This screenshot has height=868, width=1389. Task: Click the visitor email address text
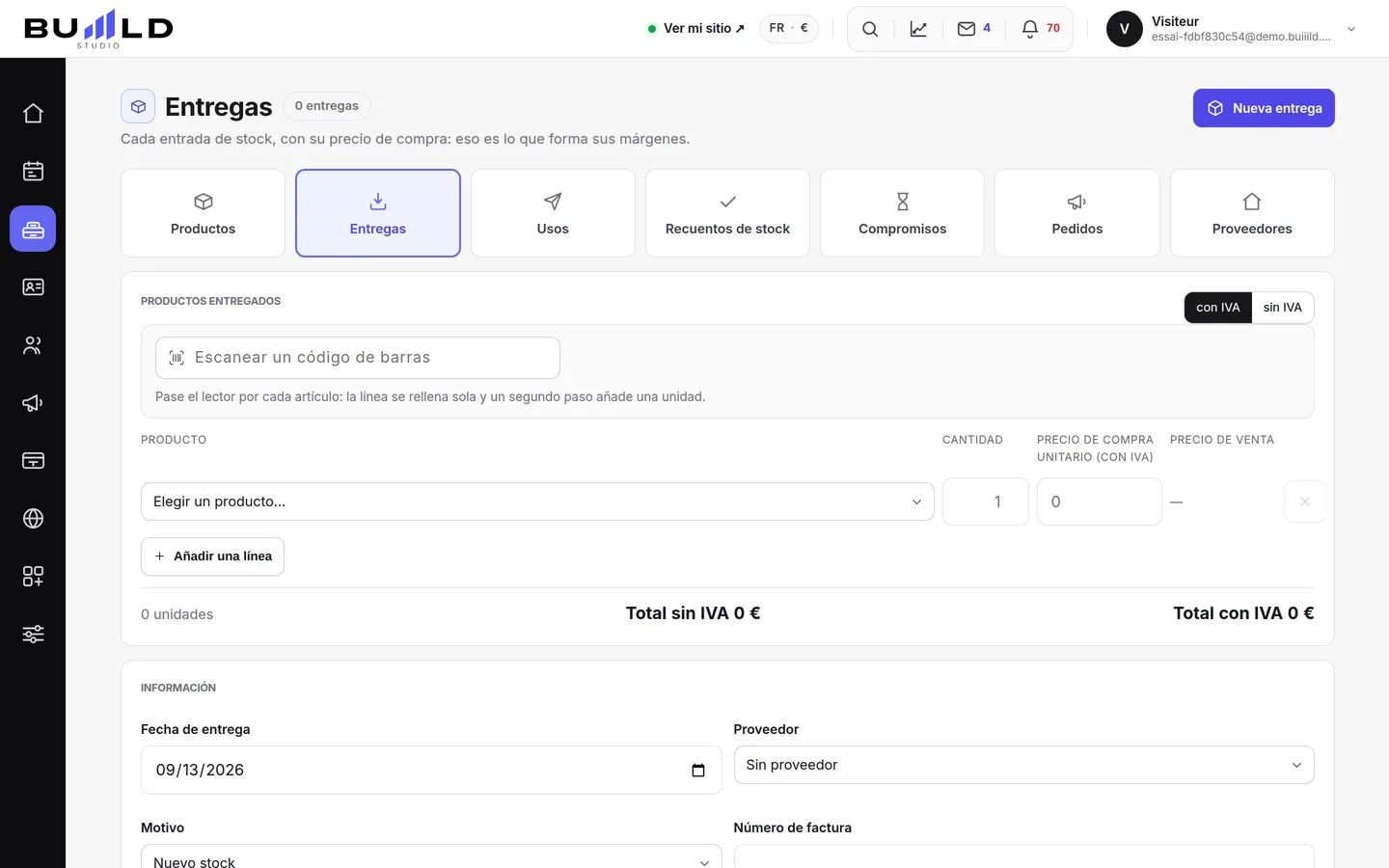(x=1241, y=37)
